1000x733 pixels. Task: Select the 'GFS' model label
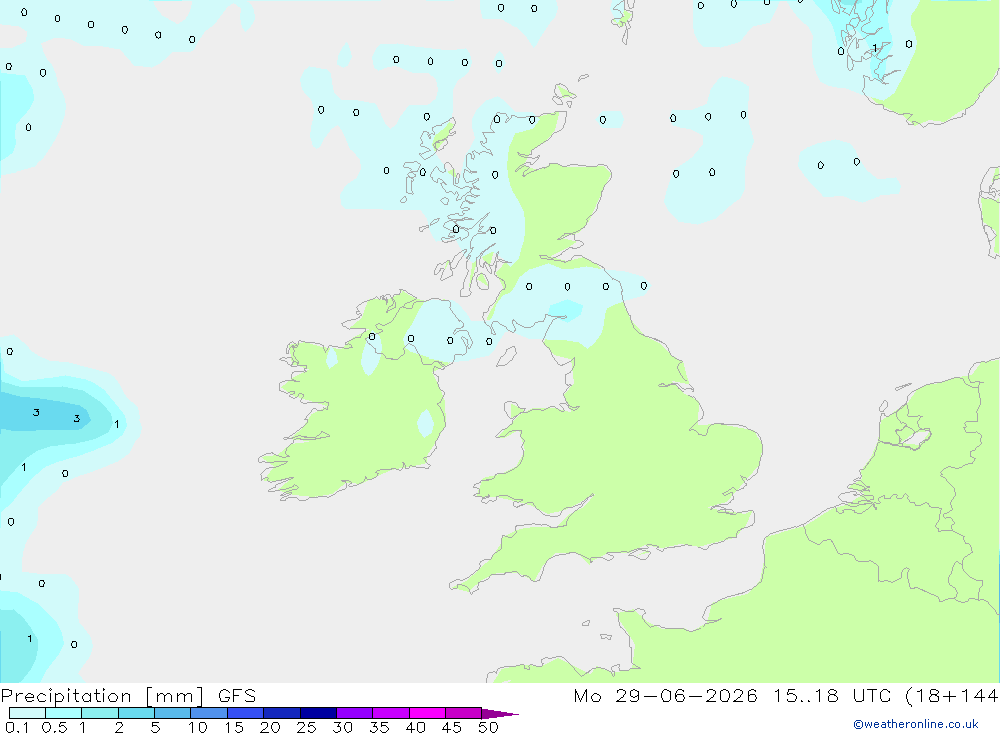(237, 695)
